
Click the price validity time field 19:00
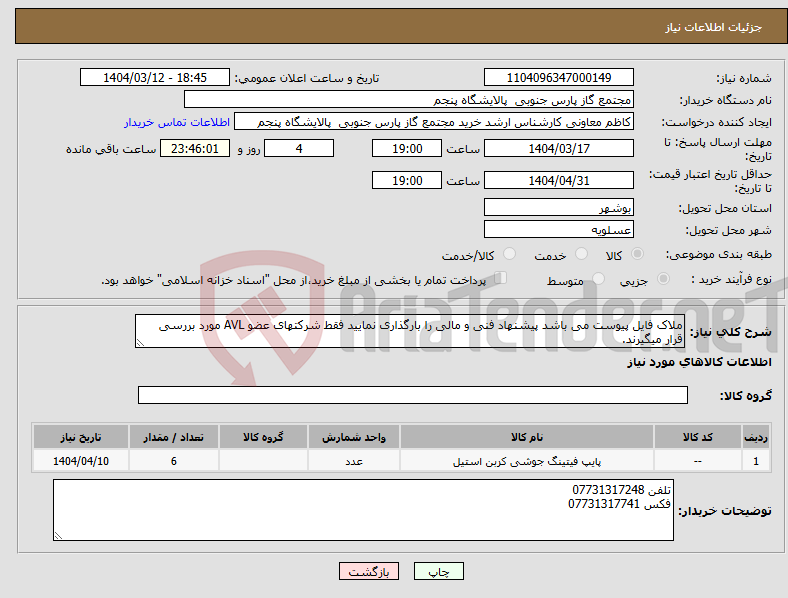407,180
